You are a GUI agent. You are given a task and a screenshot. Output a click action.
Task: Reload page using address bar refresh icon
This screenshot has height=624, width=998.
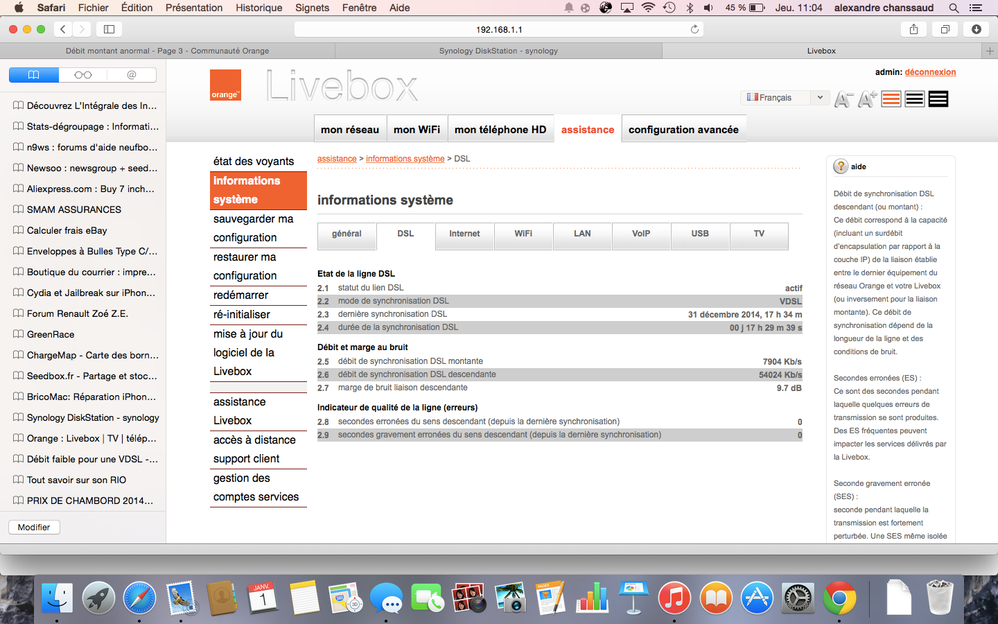[x=695, y=30]
